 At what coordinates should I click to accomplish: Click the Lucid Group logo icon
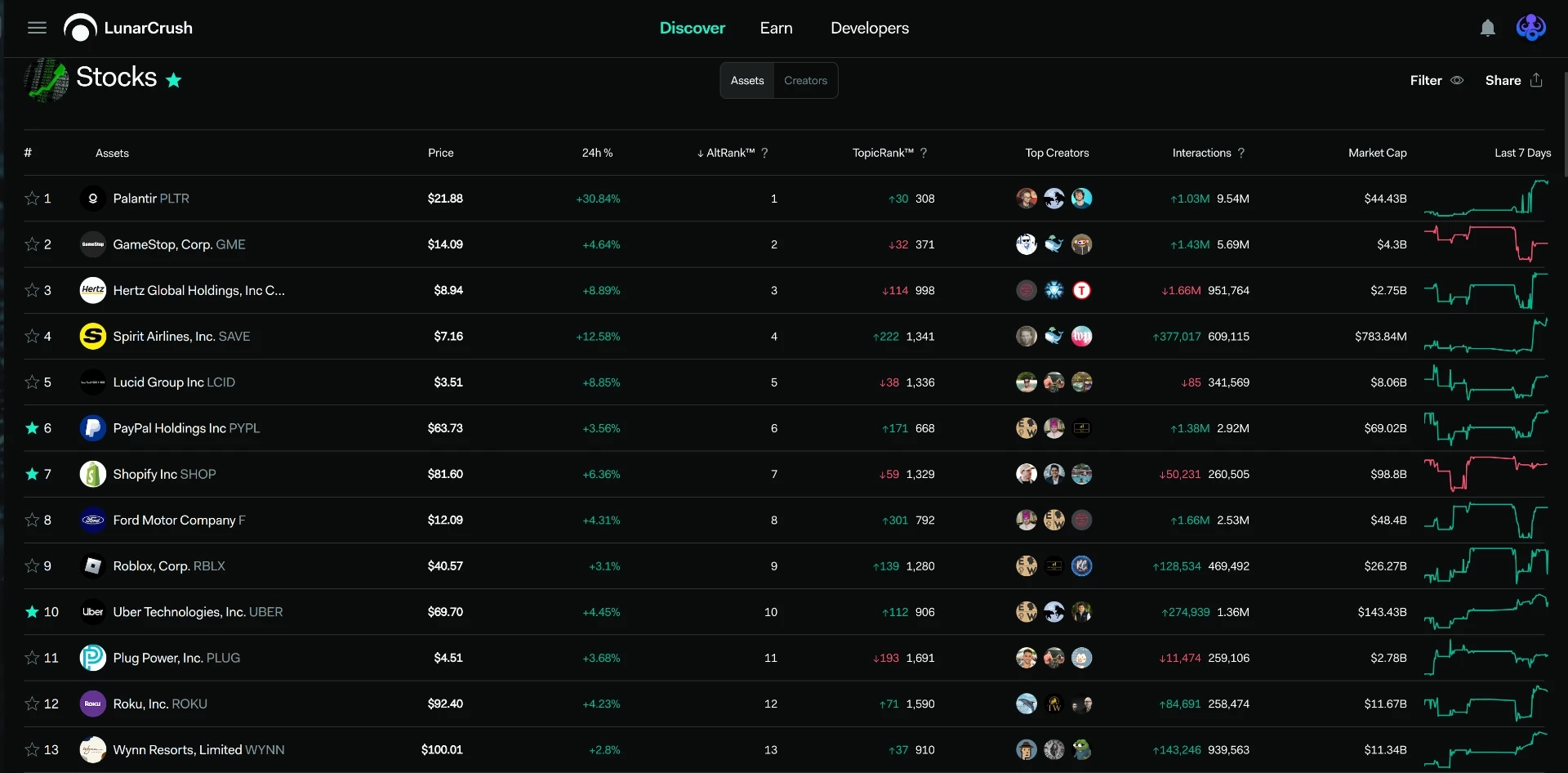93,382
